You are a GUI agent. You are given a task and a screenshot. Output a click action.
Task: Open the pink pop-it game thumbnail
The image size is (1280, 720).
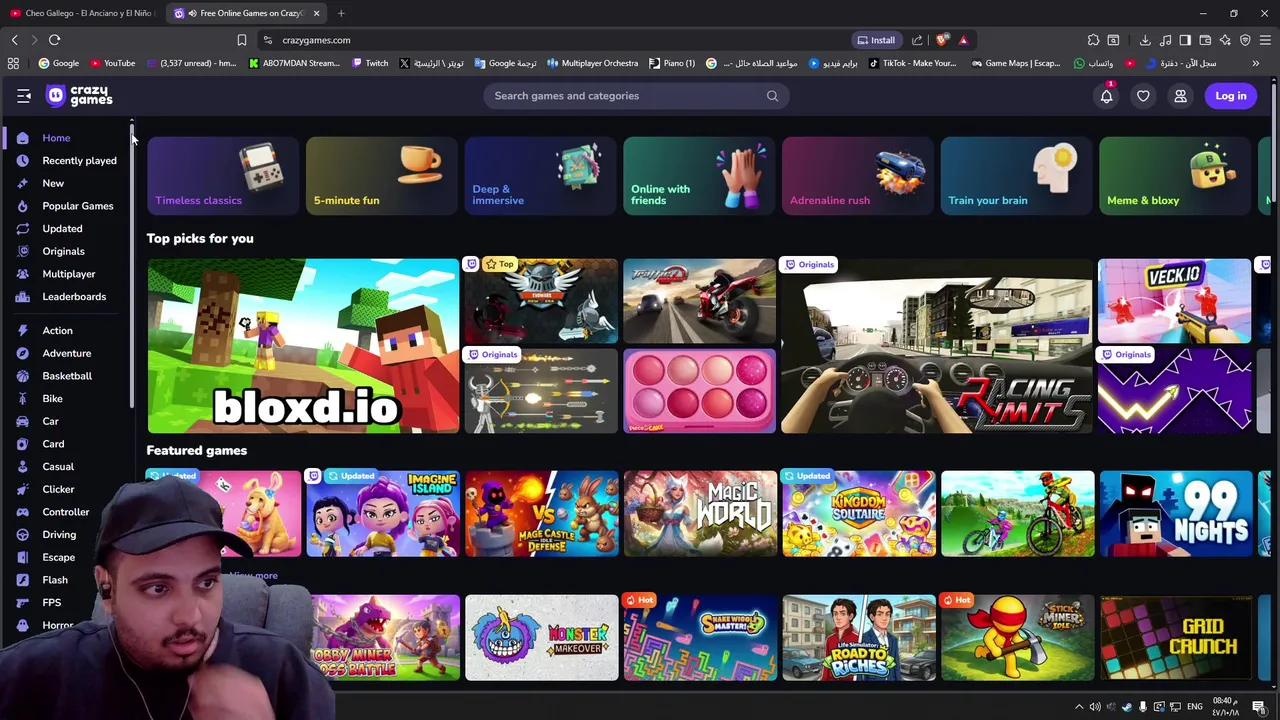coord(699,391)
